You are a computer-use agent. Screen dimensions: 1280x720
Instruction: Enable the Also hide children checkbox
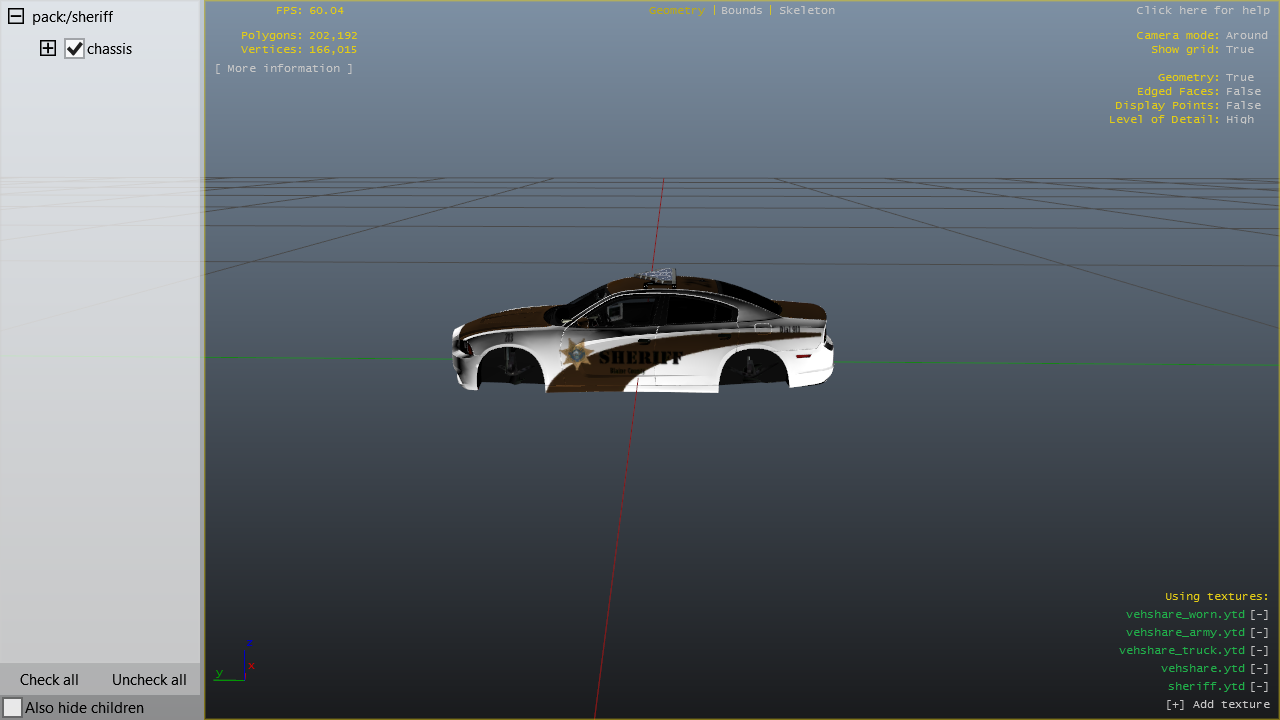pyautogui.click(x=13, y=708)
